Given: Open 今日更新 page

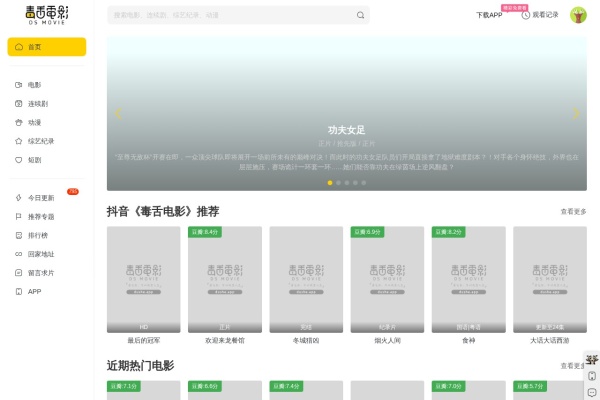Looking at the screenshot, I should pyautogui.click(x=41, y=198).
